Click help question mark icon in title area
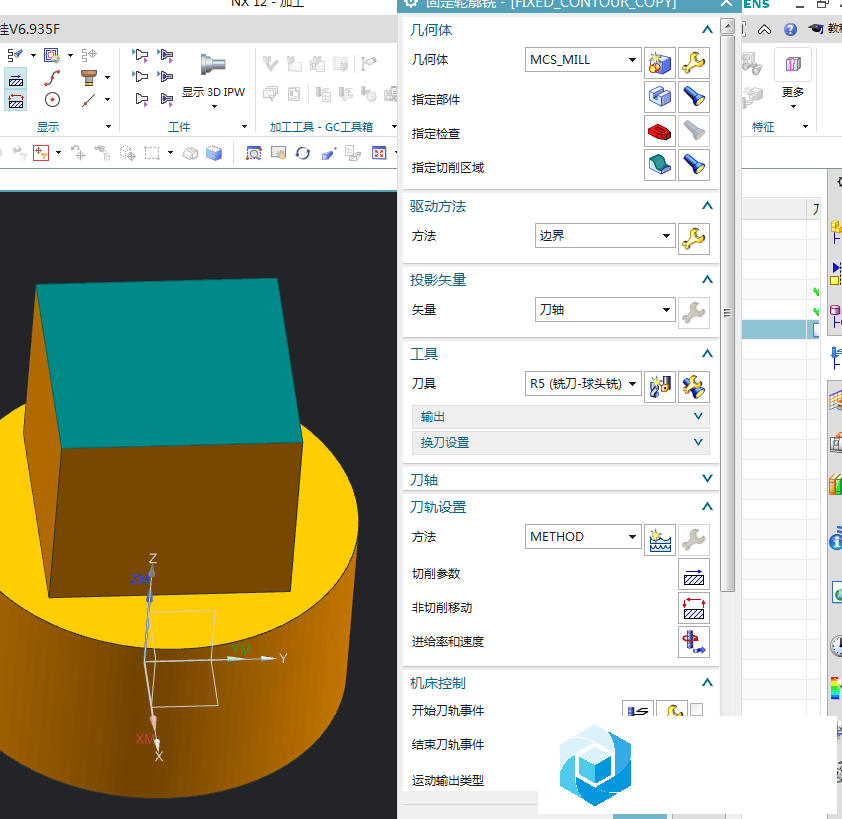Image resolution: width=842 pixels, height=819 pixels. tap(790, 30)
